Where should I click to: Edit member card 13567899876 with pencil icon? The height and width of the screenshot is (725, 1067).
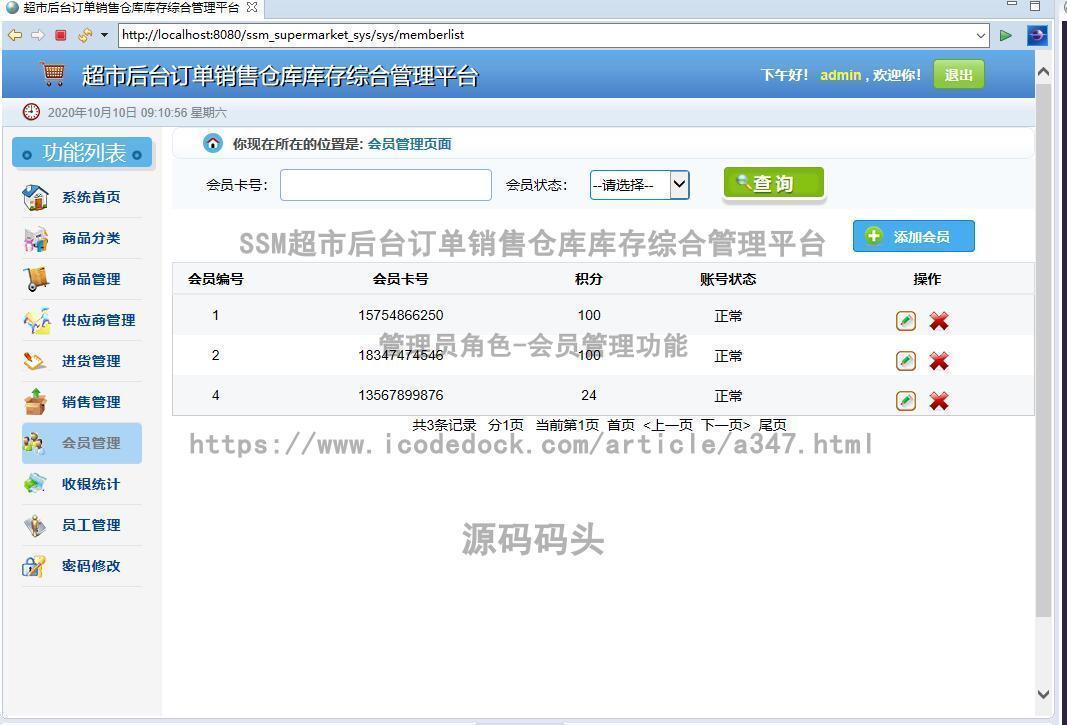(905, 401)
